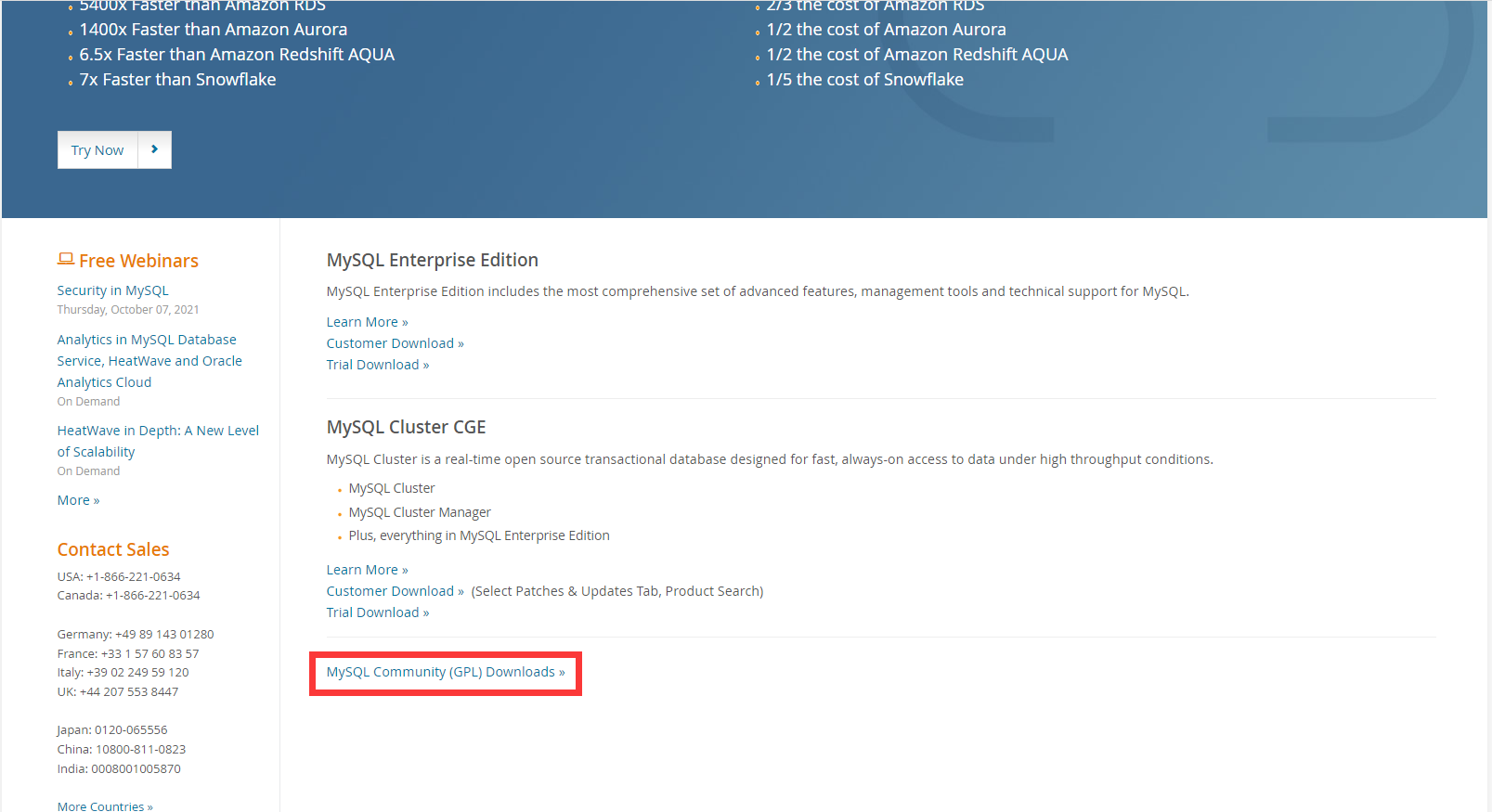The width and height of the screenshot is (1492, 812).
Task: Click the MySQL Cluster CGE heading
Action: 407,427
